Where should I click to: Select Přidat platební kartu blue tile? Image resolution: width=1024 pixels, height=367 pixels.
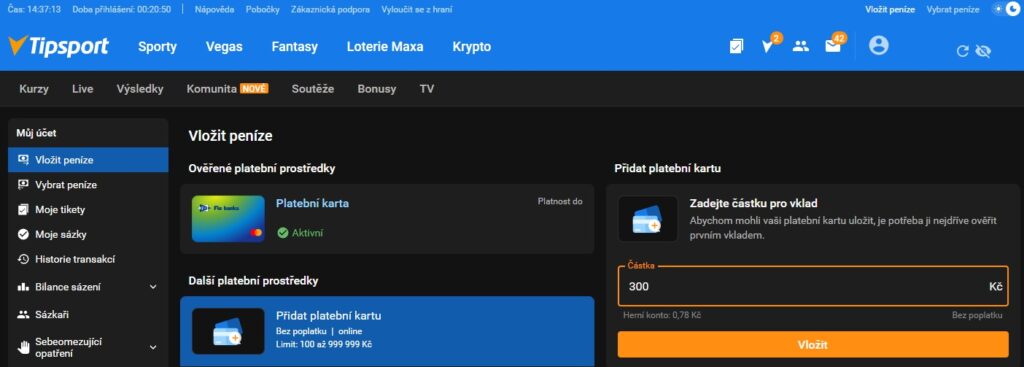(x=387, y=331)
